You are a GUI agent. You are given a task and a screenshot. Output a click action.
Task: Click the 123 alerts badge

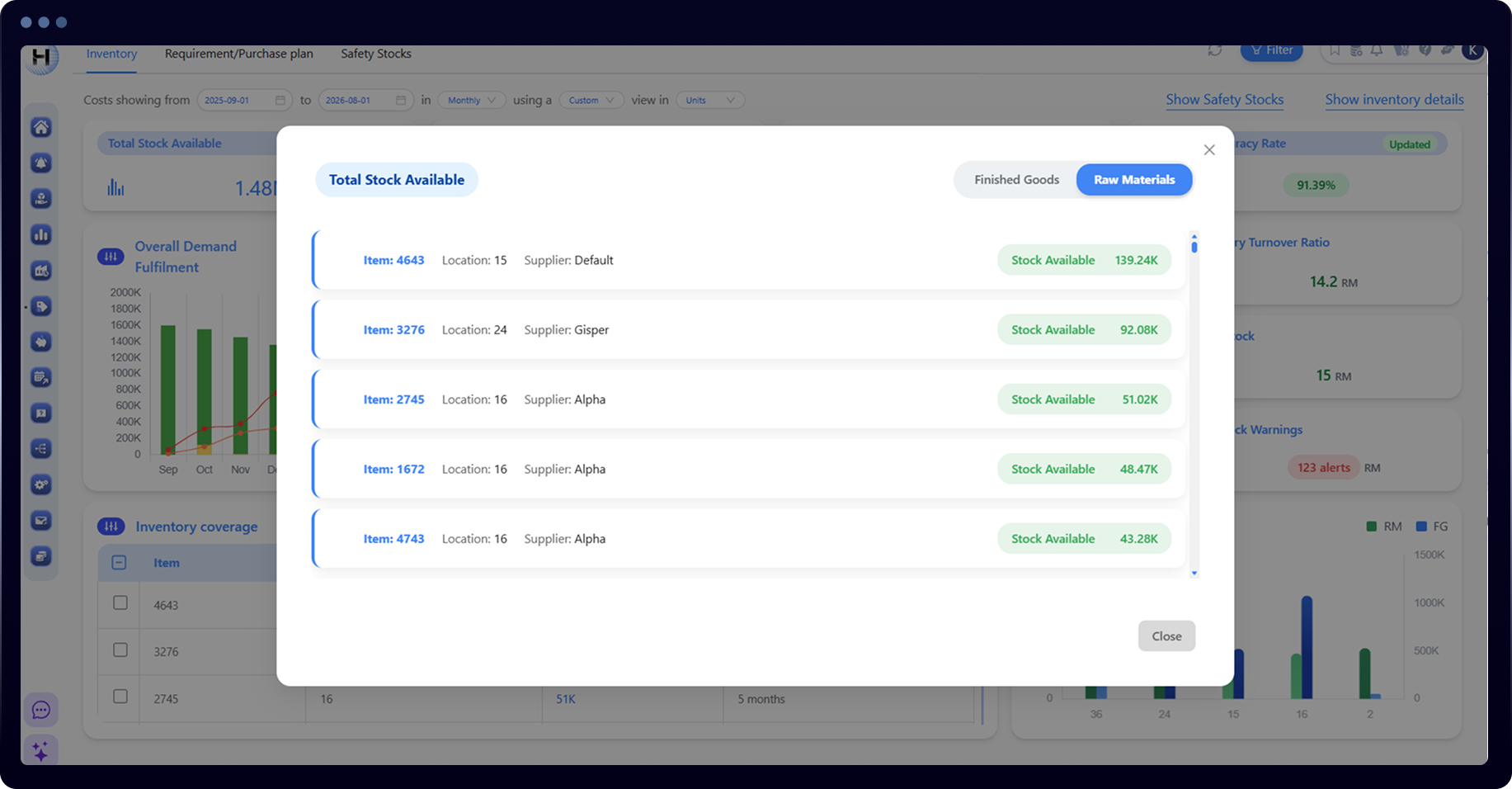tap(1324, 468)
